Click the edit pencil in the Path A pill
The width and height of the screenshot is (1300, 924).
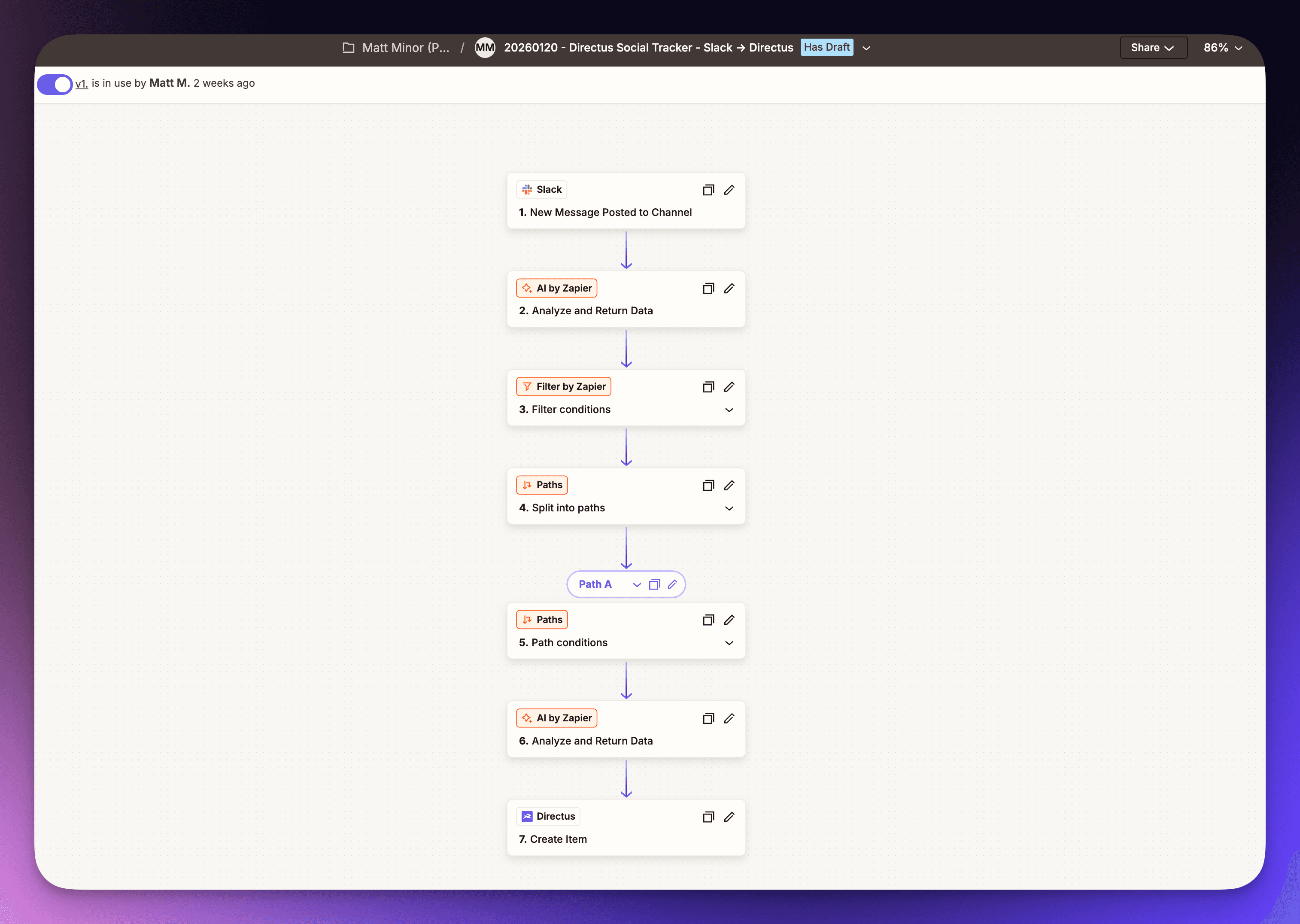coord(672,584)
